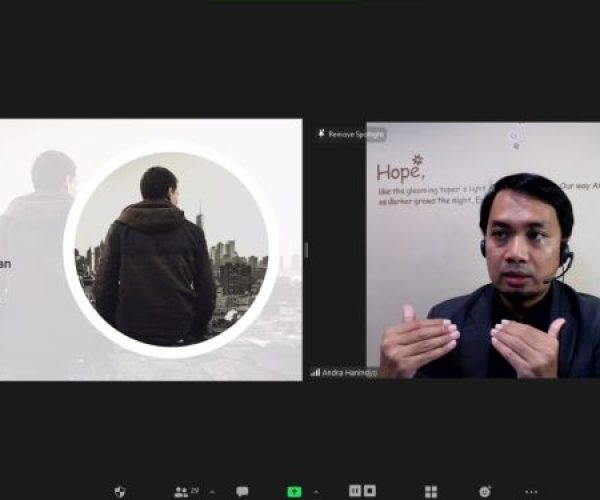Open the More three-dots menu
Viewport: 600px width, 500px height.
[531, 491]
